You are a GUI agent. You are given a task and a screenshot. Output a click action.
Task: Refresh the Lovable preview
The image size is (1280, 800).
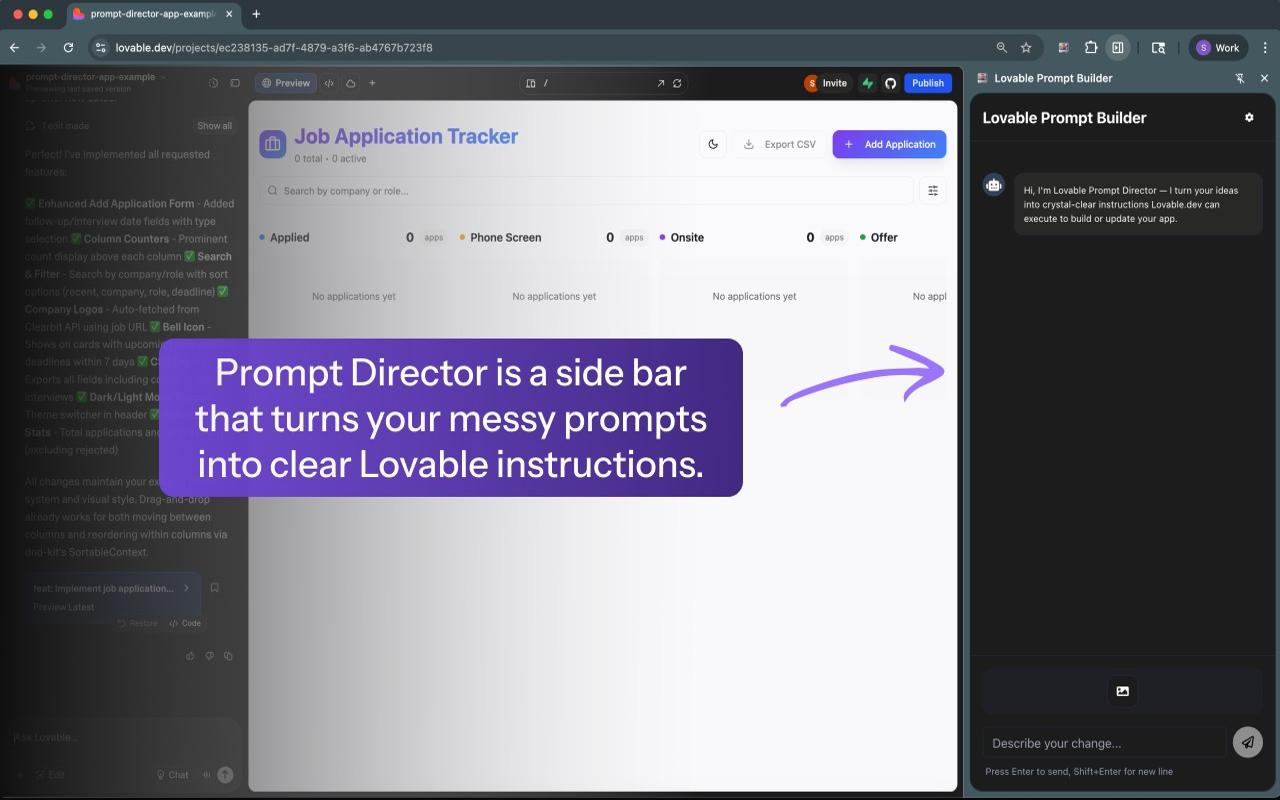(677, 83)
